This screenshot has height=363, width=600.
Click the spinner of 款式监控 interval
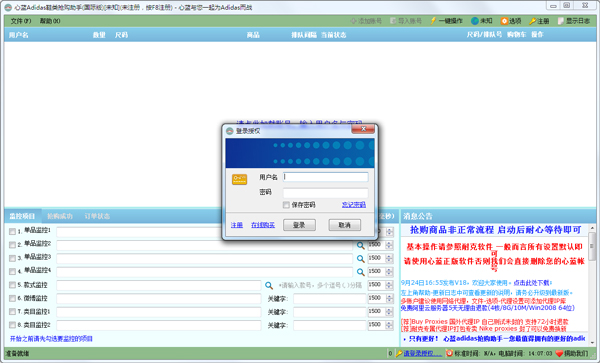point(390,285)
